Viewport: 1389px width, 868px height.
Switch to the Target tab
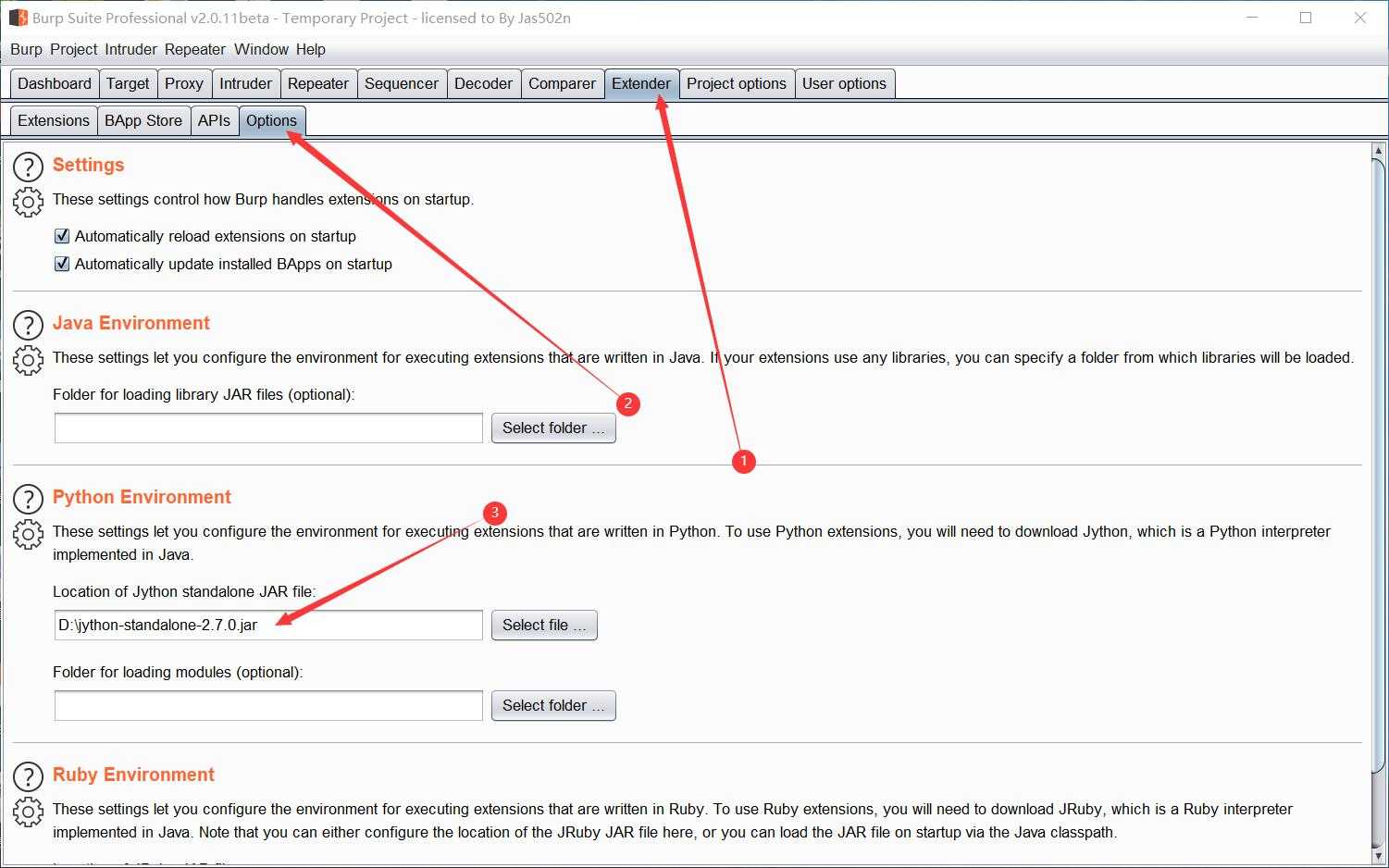point(128,83)
